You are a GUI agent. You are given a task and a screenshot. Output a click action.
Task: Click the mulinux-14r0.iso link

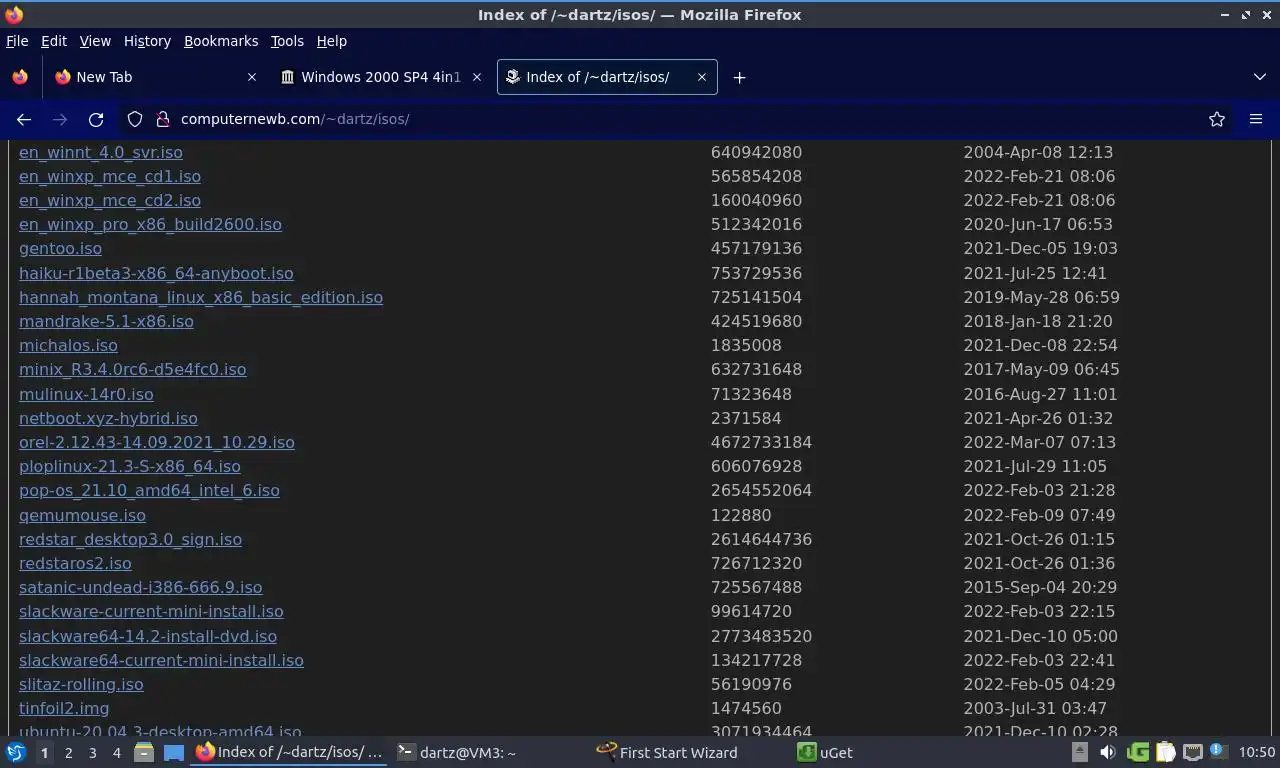coord(86,395)
